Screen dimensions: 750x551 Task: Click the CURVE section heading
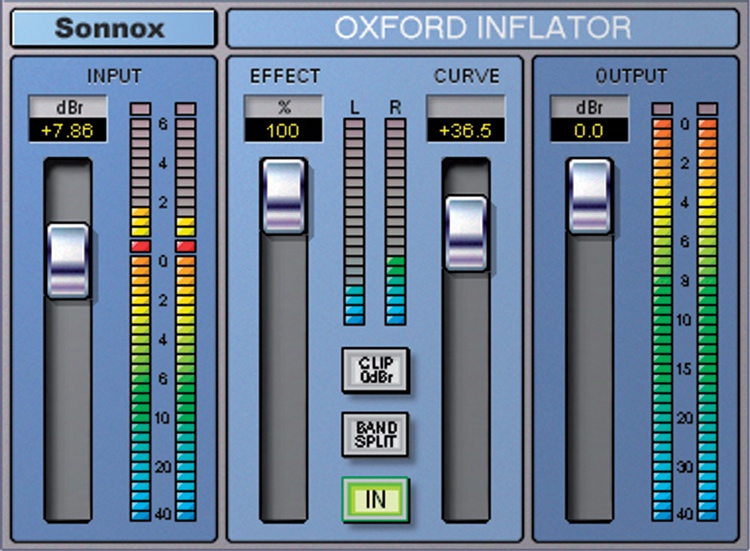tap(466, 76)
